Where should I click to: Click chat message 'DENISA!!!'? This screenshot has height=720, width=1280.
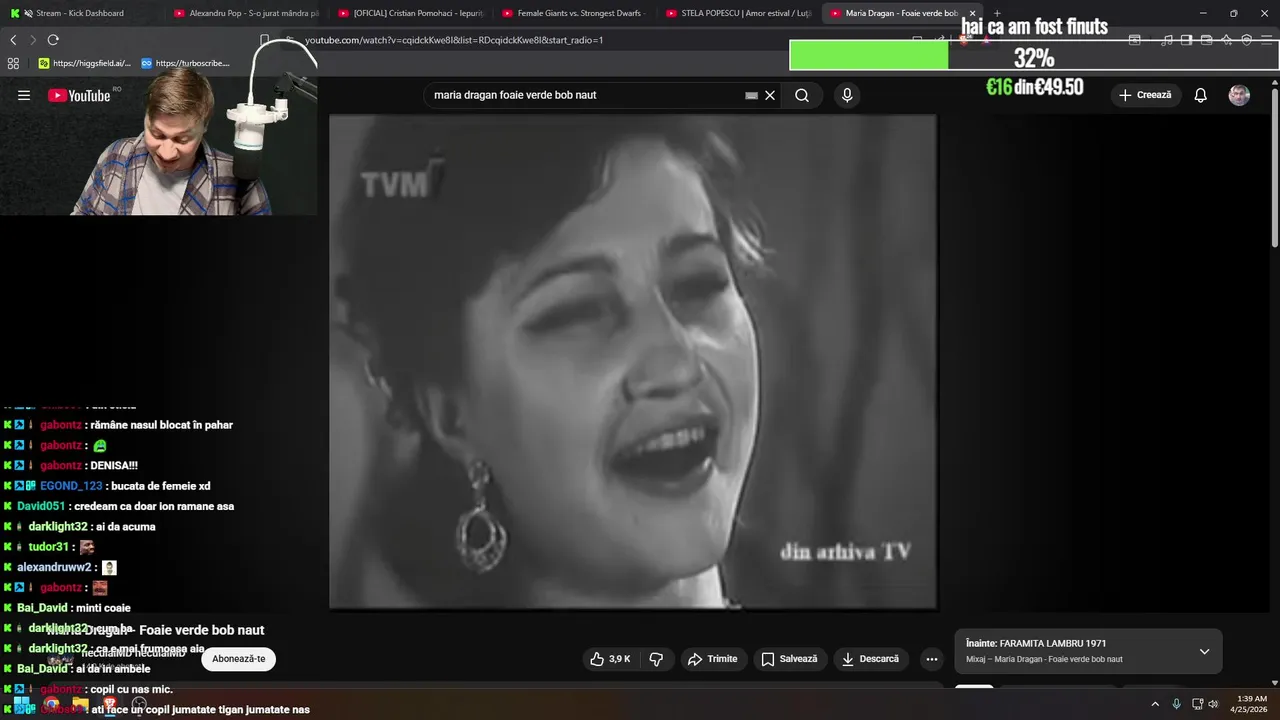tap(114, 465)
